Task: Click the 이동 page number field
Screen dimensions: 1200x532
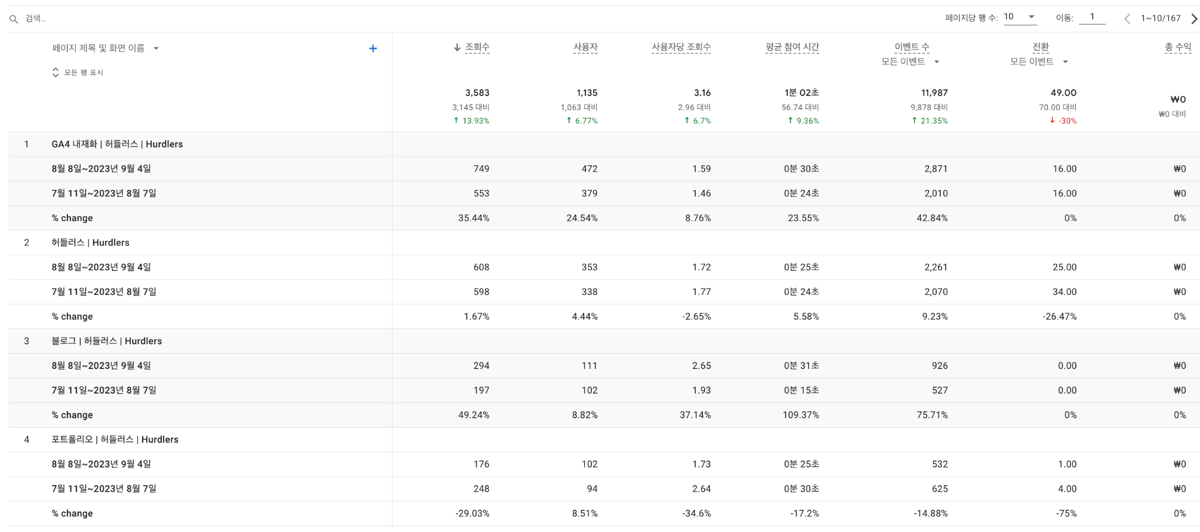Action: [x=1092, y=17]
